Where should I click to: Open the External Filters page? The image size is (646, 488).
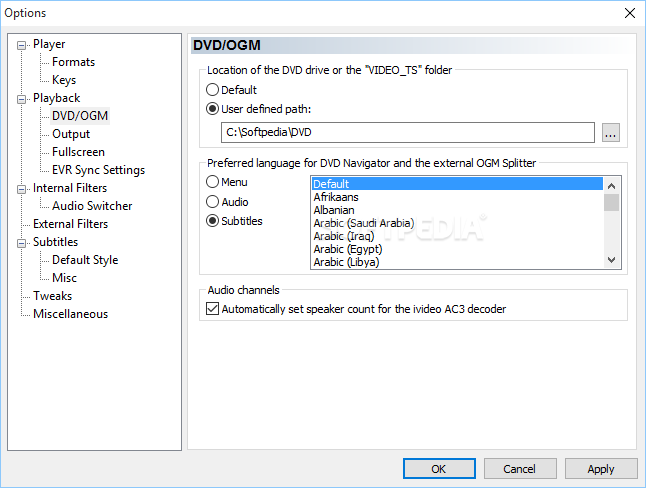click(70, 224)
